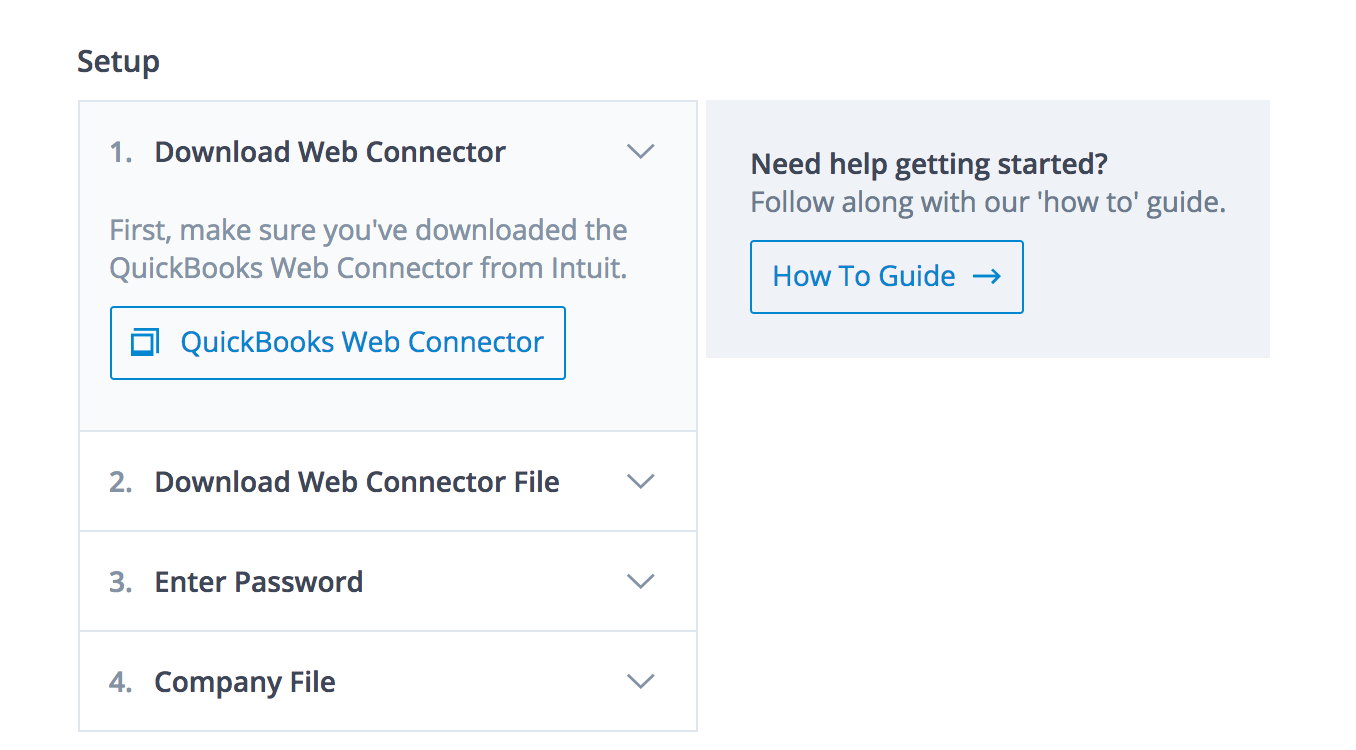1356x750 pixels.
Task: Click step number 3 in Setup list
Action: pos(121,582)
